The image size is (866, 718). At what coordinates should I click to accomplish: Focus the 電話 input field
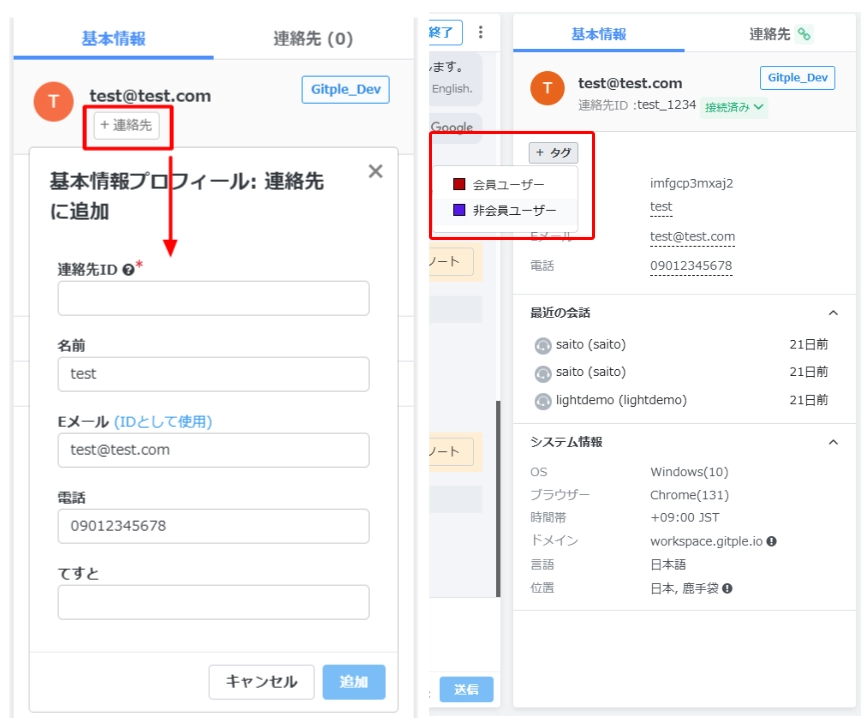click(x=214, y=526)
